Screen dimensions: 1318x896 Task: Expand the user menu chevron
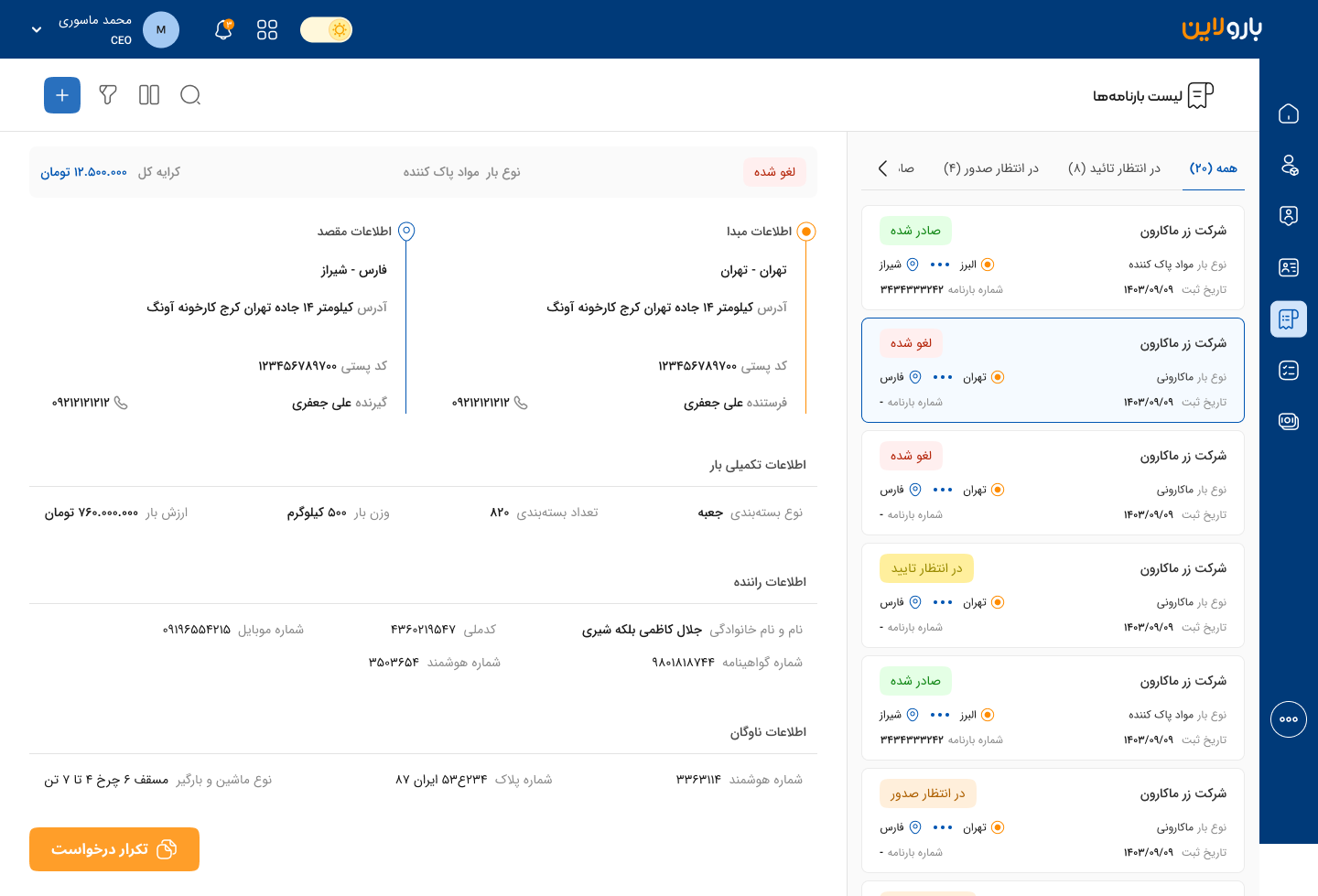point(37,30)
